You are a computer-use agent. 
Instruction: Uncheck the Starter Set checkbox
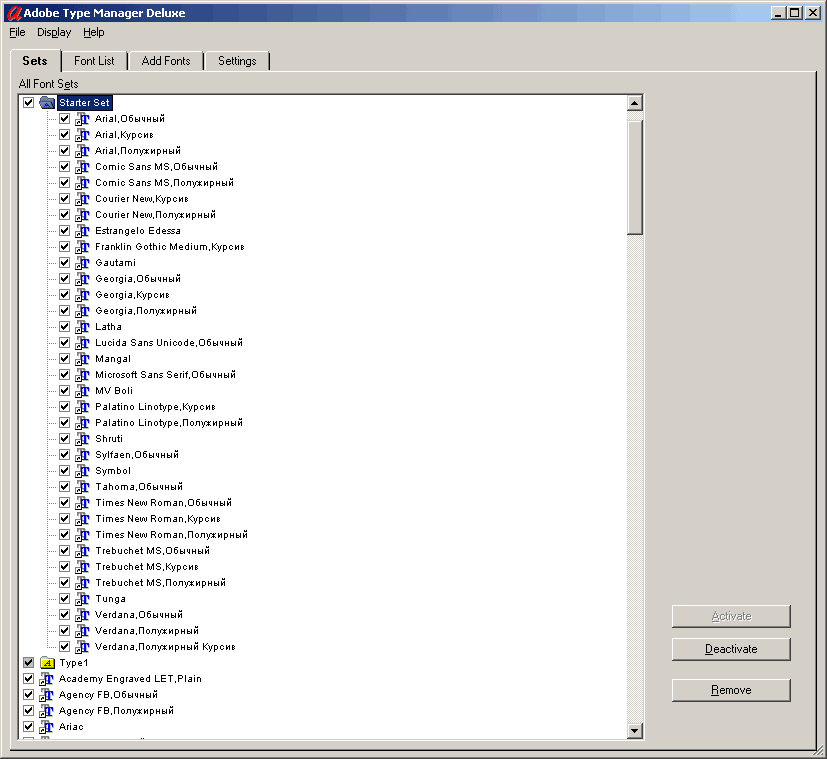click(28, 102)
